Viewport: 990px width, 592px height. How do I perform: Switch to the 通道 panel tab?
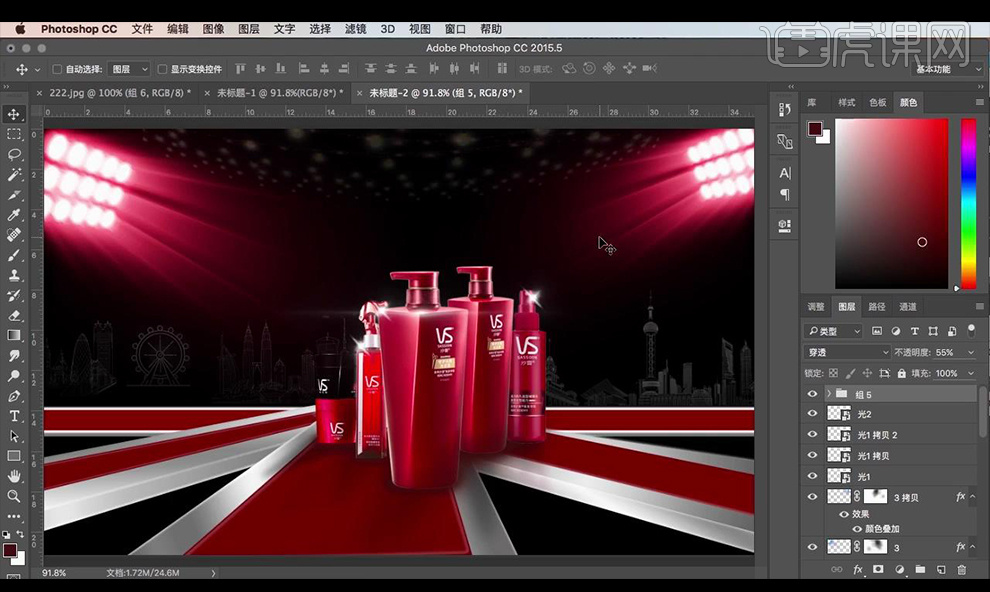coord(908,307)
